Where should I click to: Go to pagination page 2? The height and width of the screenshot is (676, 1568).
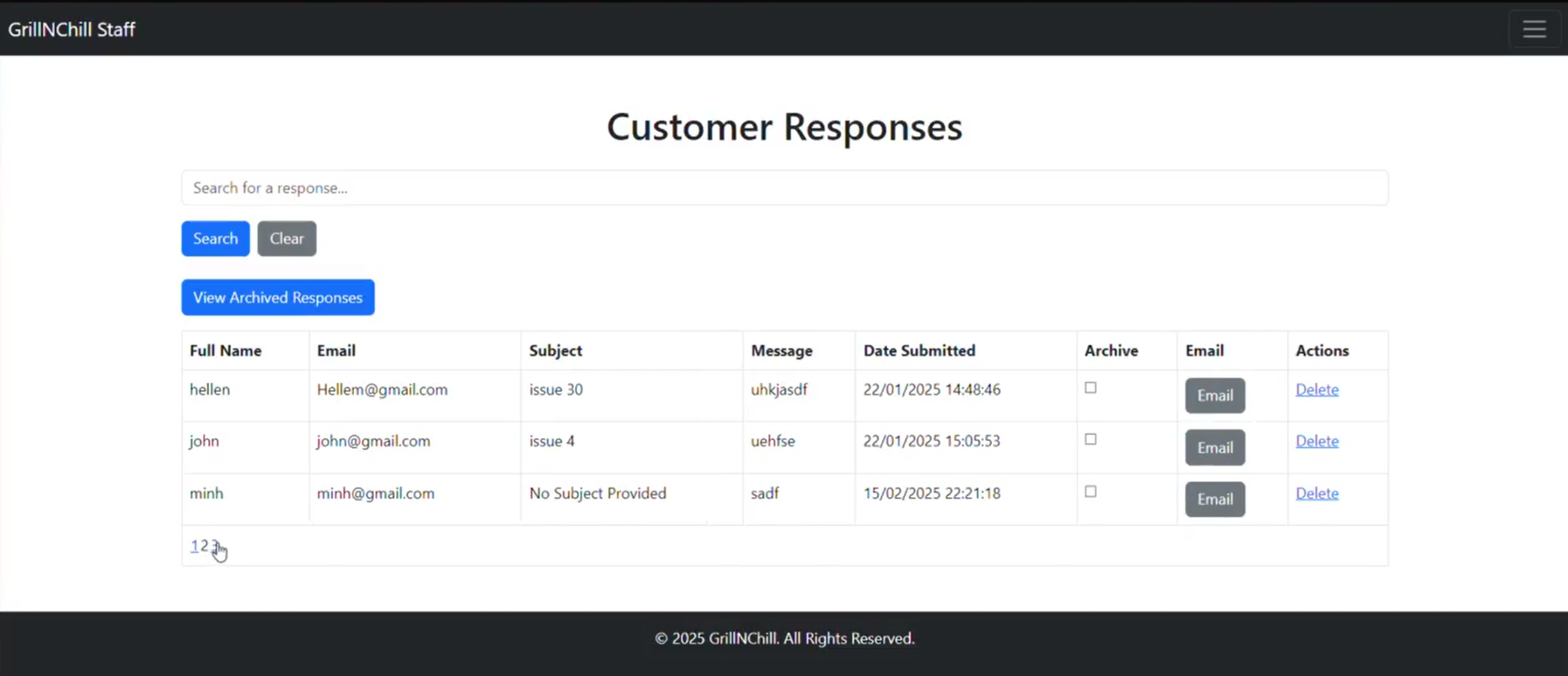pyautogui.click(x=205, y=545)
